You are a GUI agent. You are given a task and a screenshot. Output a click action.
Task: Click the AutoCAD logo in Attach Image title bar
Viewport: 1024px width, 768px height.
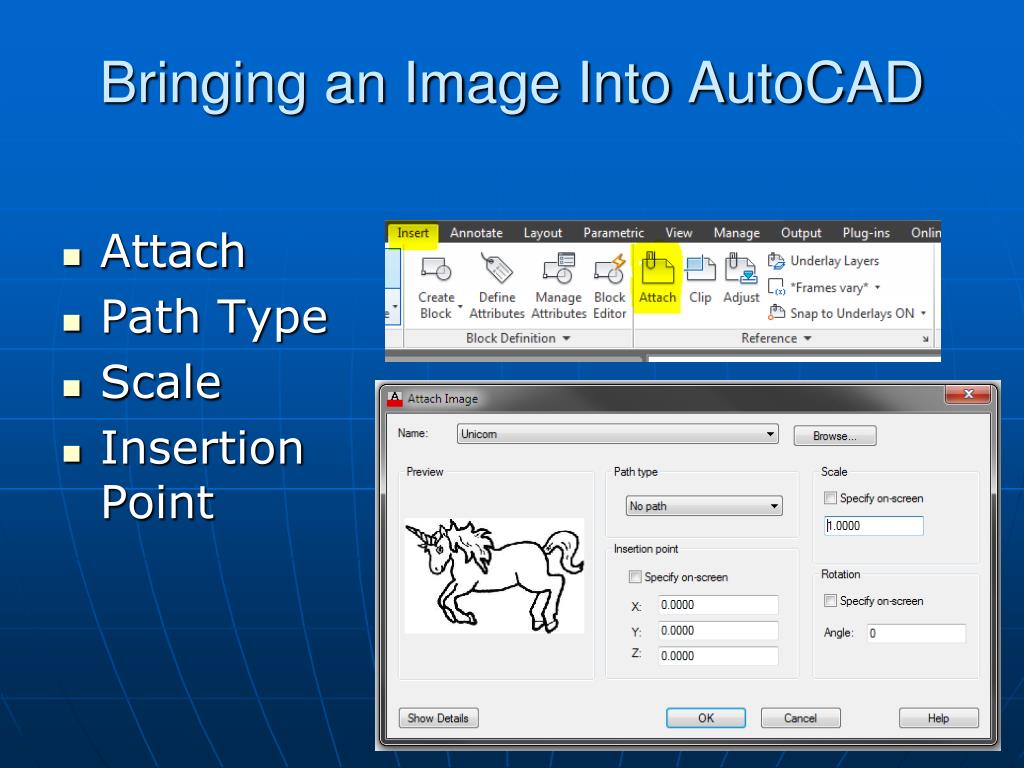394,398
